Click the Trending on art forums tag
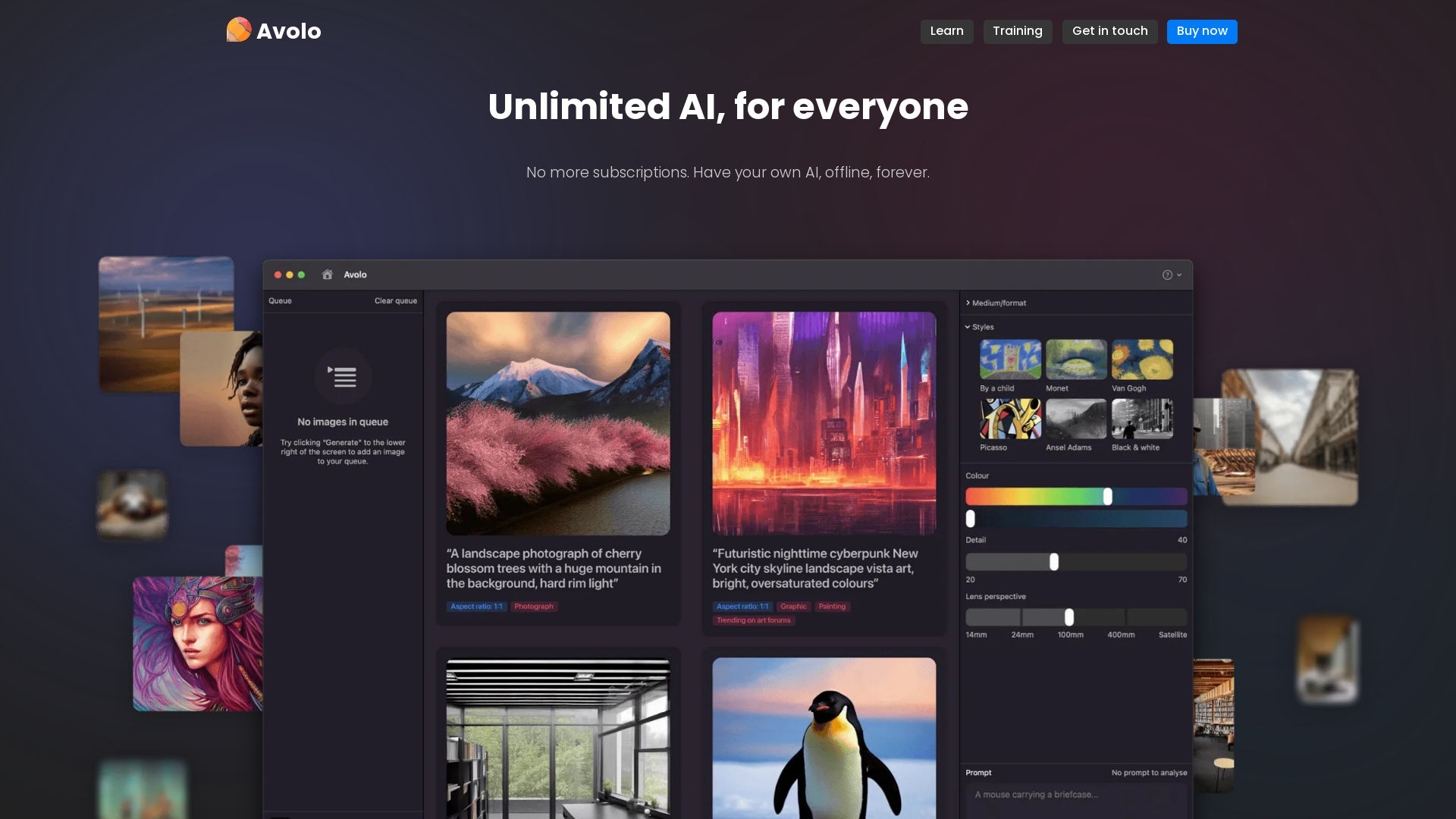 (x=753, y=620)
